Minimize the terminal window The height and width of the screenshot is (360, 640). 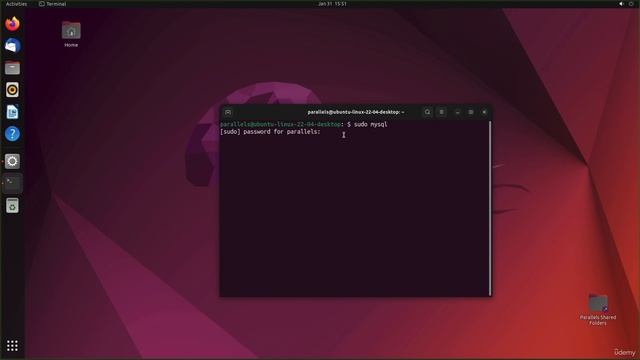click(458, 112)
